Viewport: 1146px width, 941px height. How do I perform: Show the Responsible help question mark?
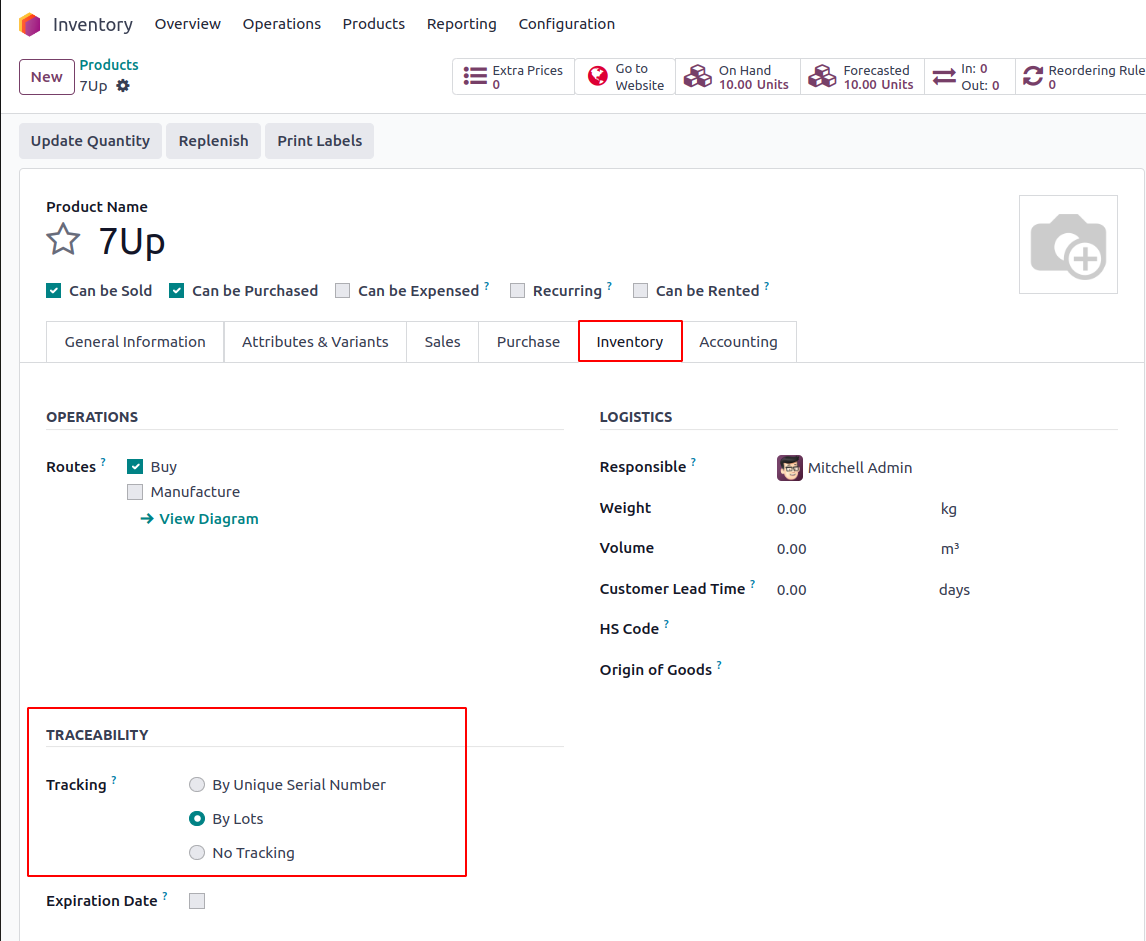693,462
